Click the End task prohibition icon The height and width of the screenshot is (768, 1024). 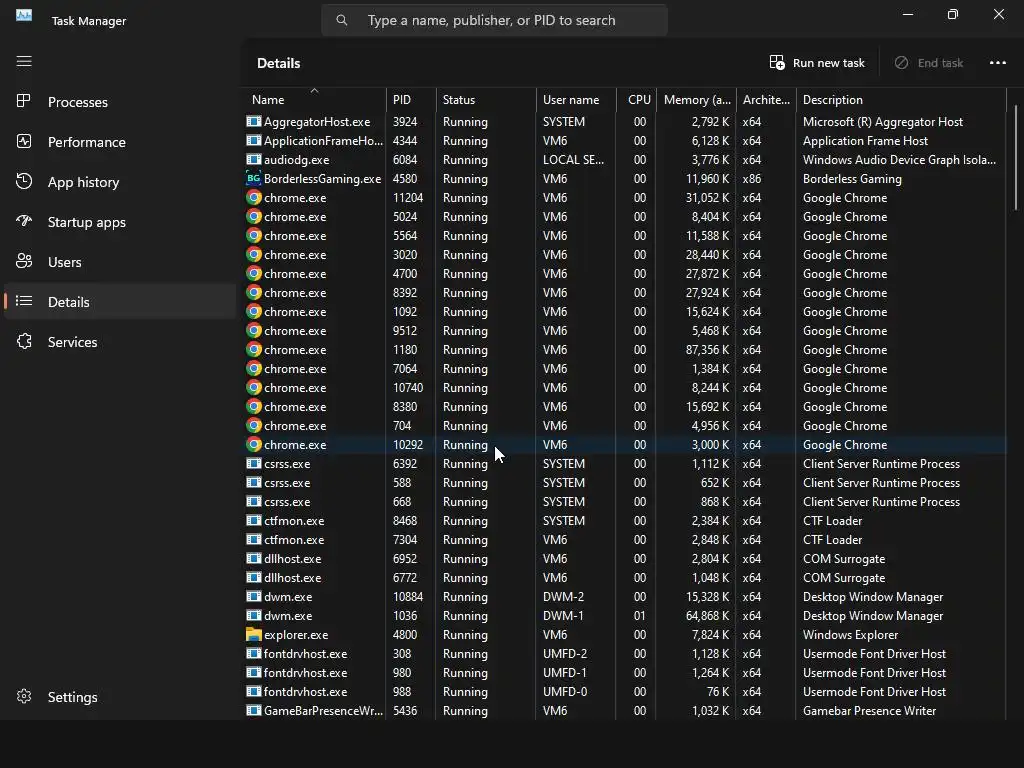tap(901, 63)
